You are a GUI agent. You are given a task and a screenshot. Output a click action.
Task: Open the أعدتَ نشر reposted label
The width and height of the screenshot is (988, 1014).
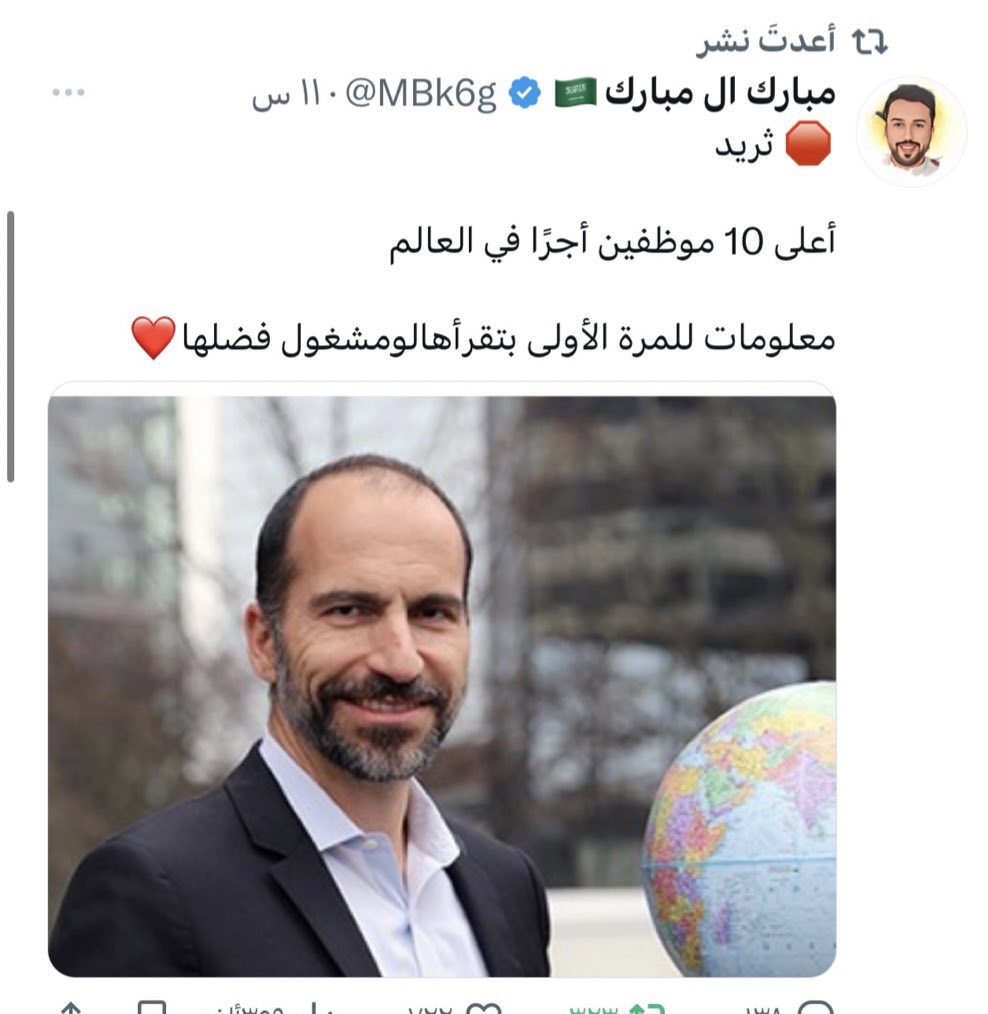[766, 41]
